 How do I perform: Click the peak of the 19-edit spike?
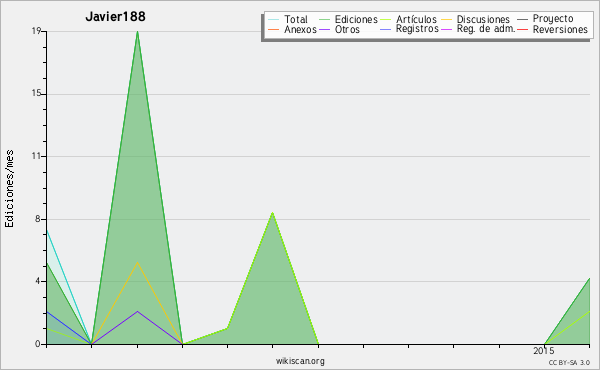tap(137, 32)
